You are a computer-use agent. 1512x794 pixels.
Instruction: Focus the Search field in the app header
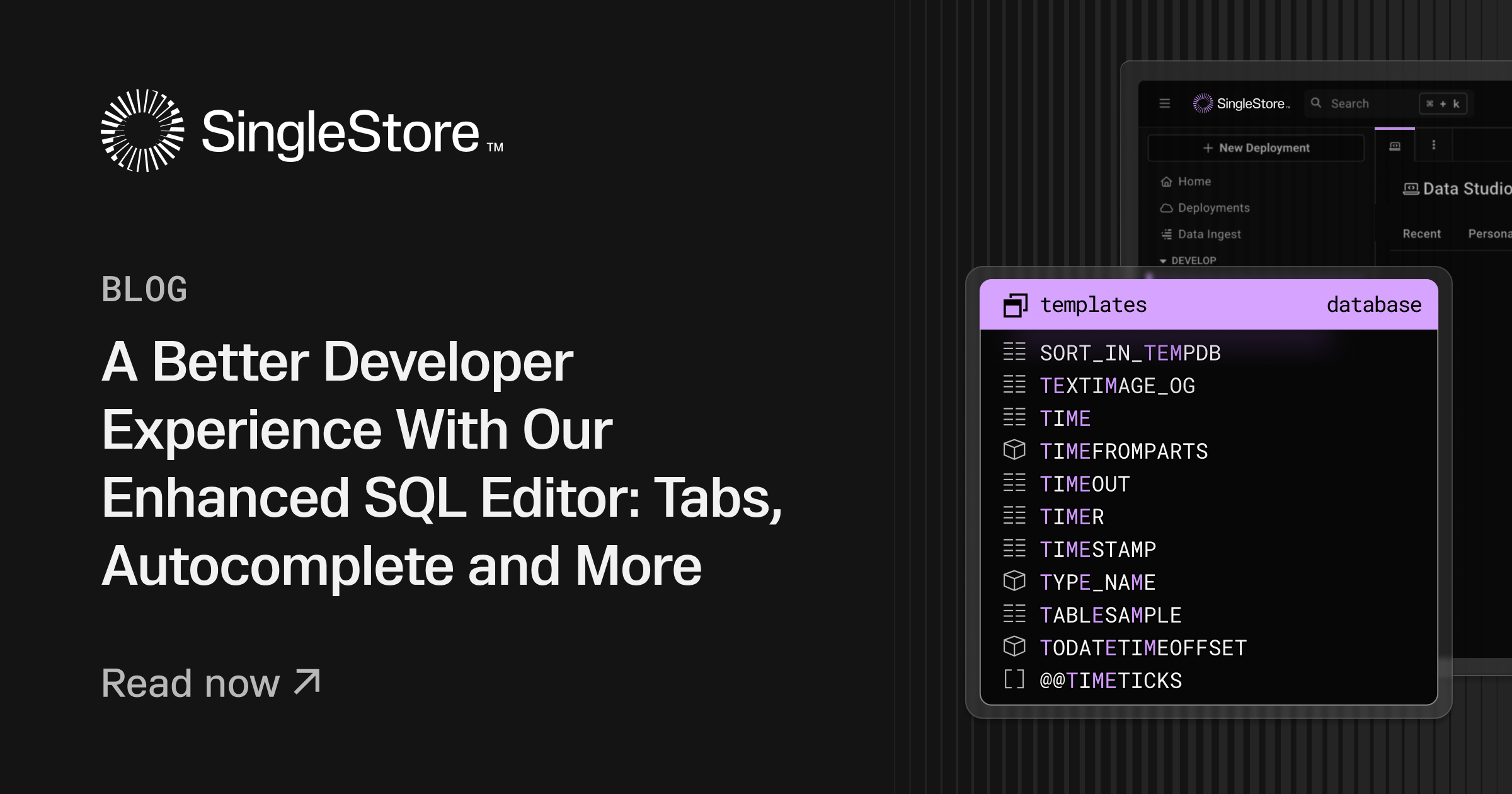[x=1389, y=103]
